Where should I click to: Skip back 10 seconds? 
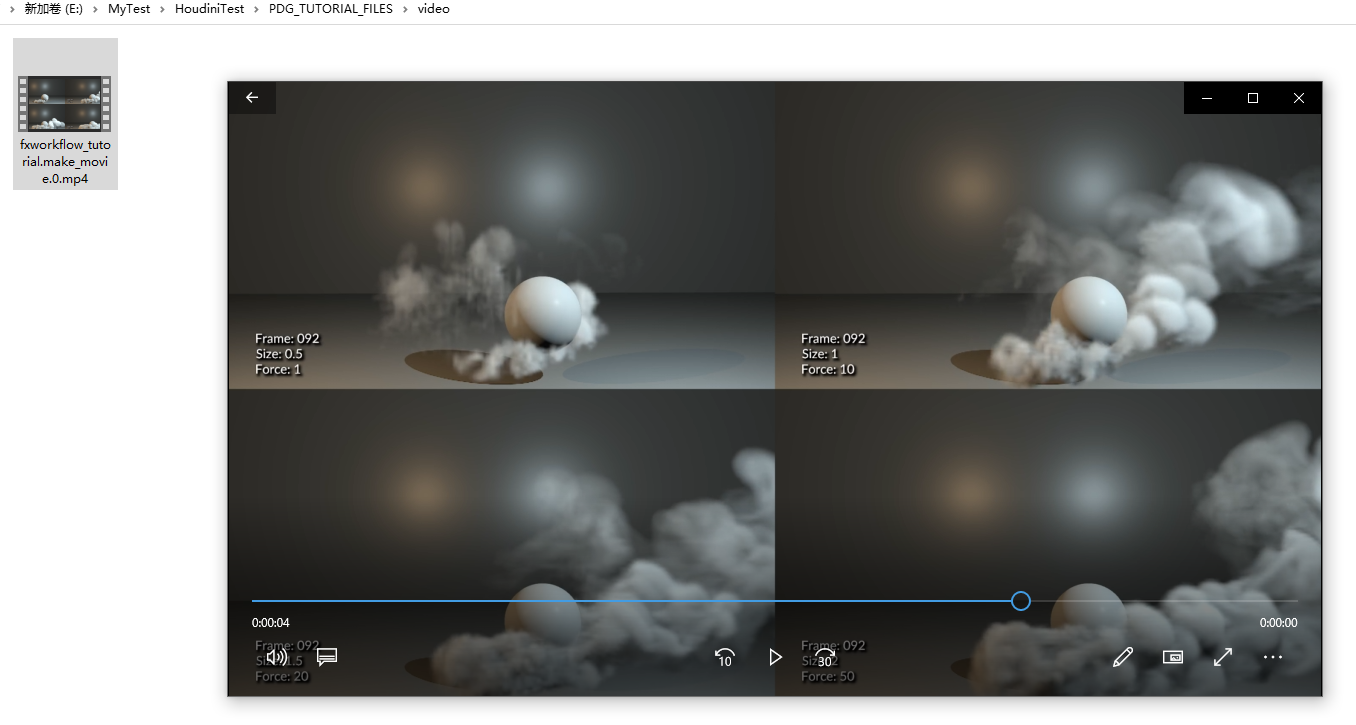coord(725,657)
